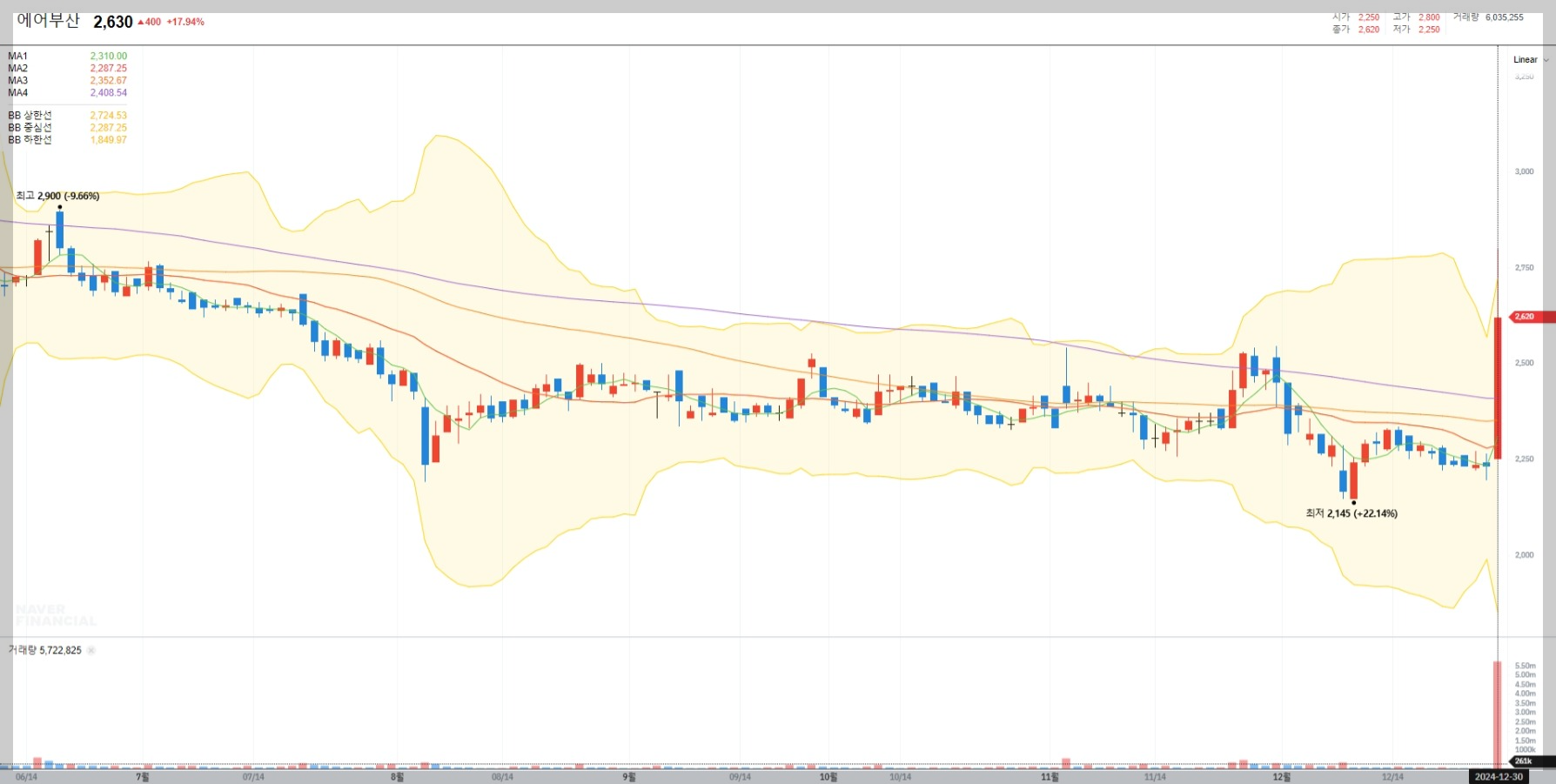Click the 2,500 price axis label
This screenshot has width=1556, height=784.
click(1524, 363)
